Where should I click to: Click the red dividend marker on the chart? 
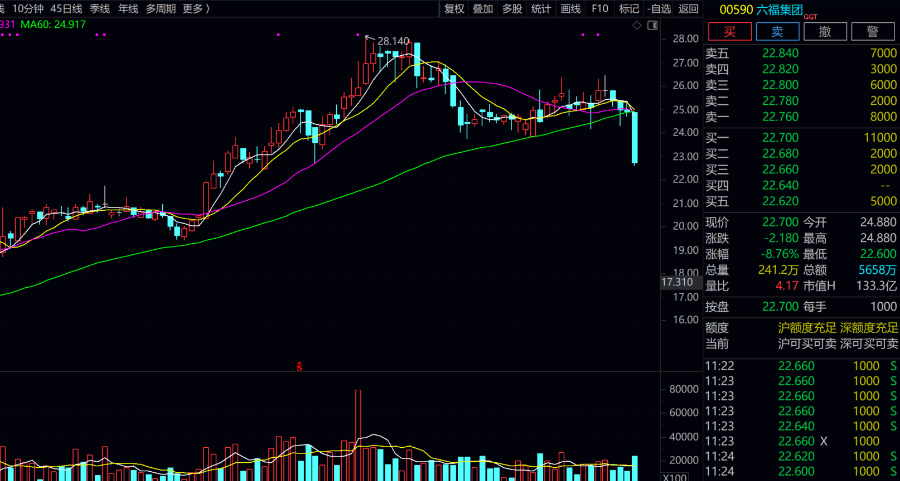(x=299, y=368)
